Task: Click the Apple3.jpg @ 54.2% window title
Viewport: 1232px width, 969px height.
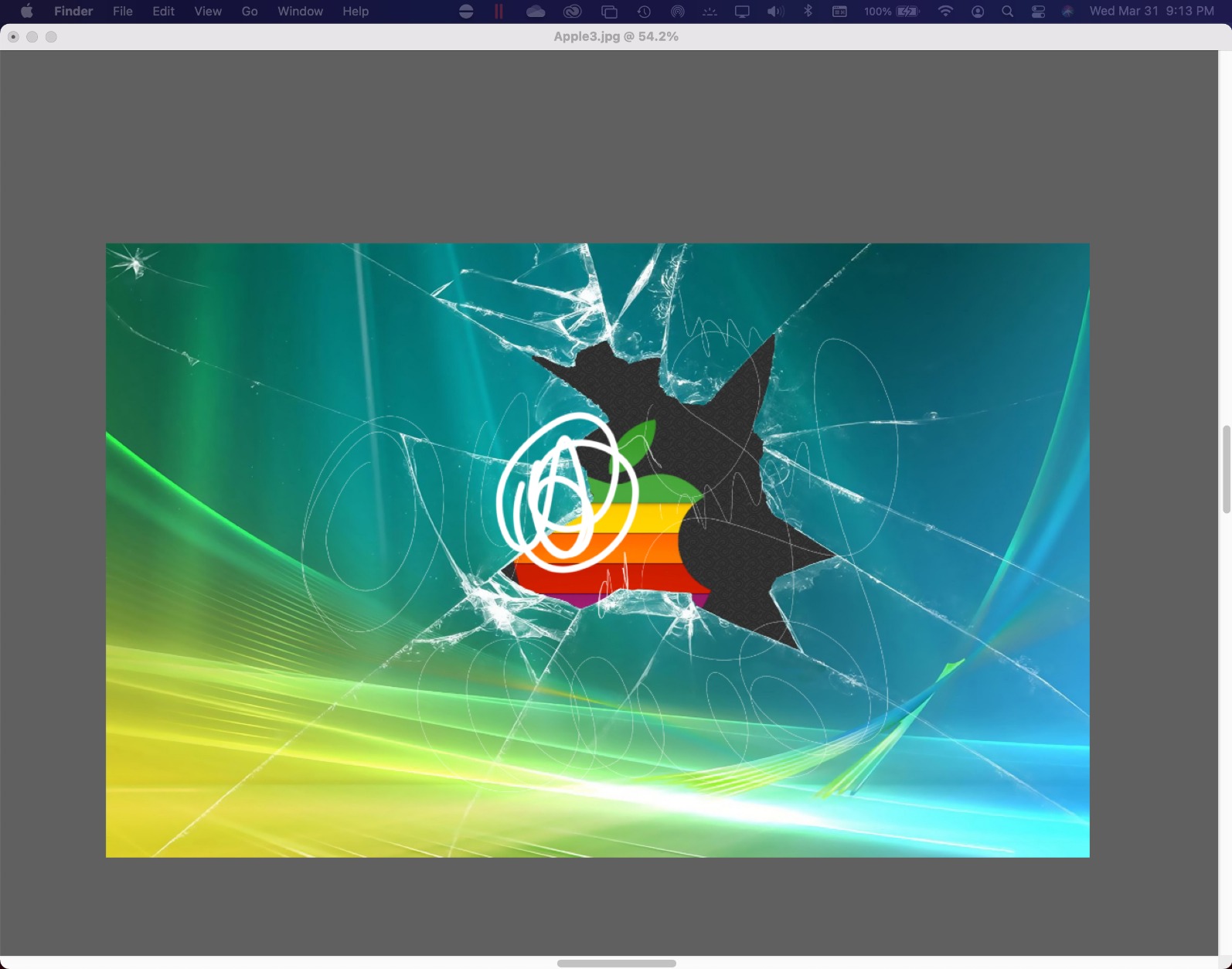Action: 616,36
